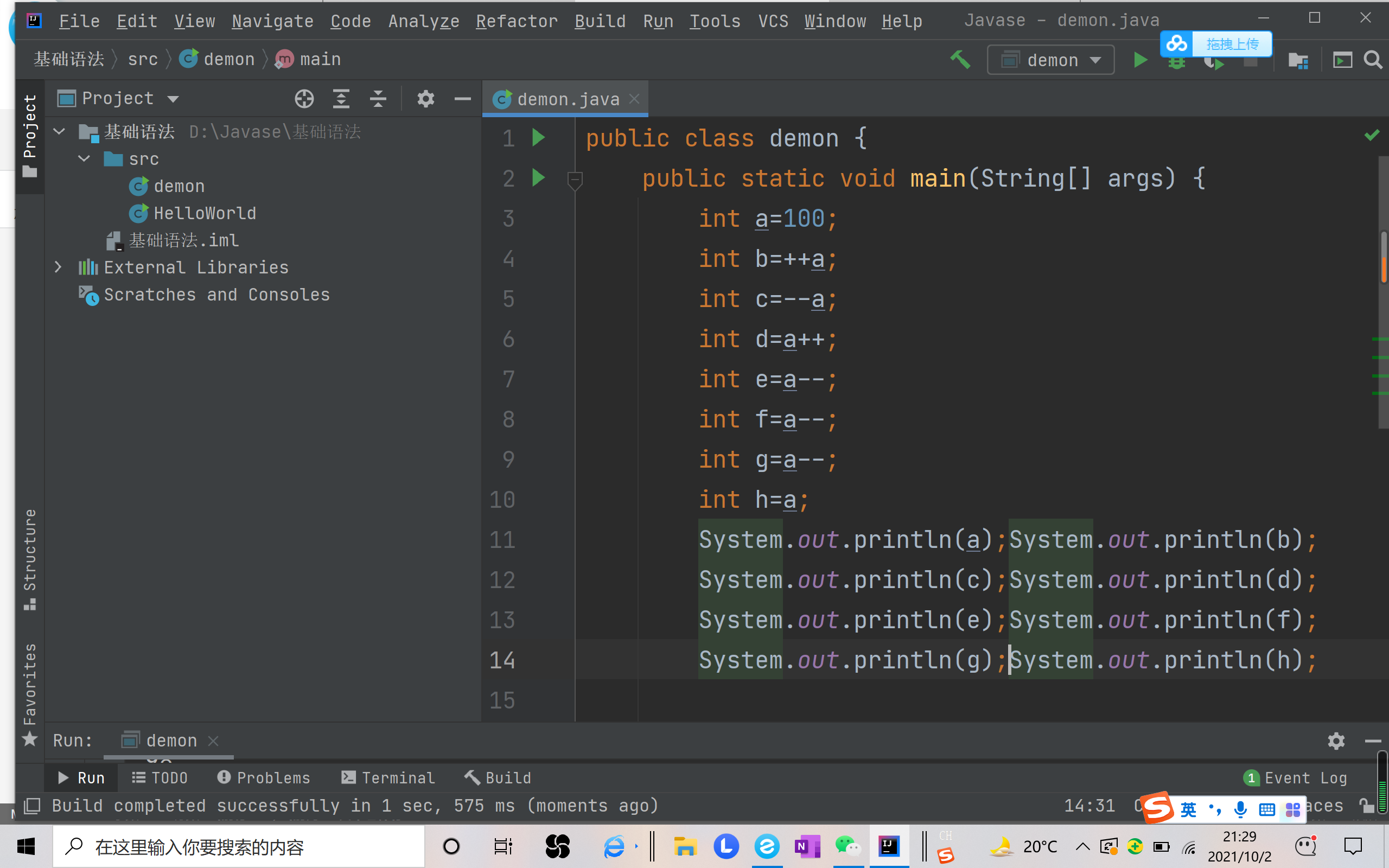Click the Build project hammer icon

pyautogui.click(x=960, y=59)
